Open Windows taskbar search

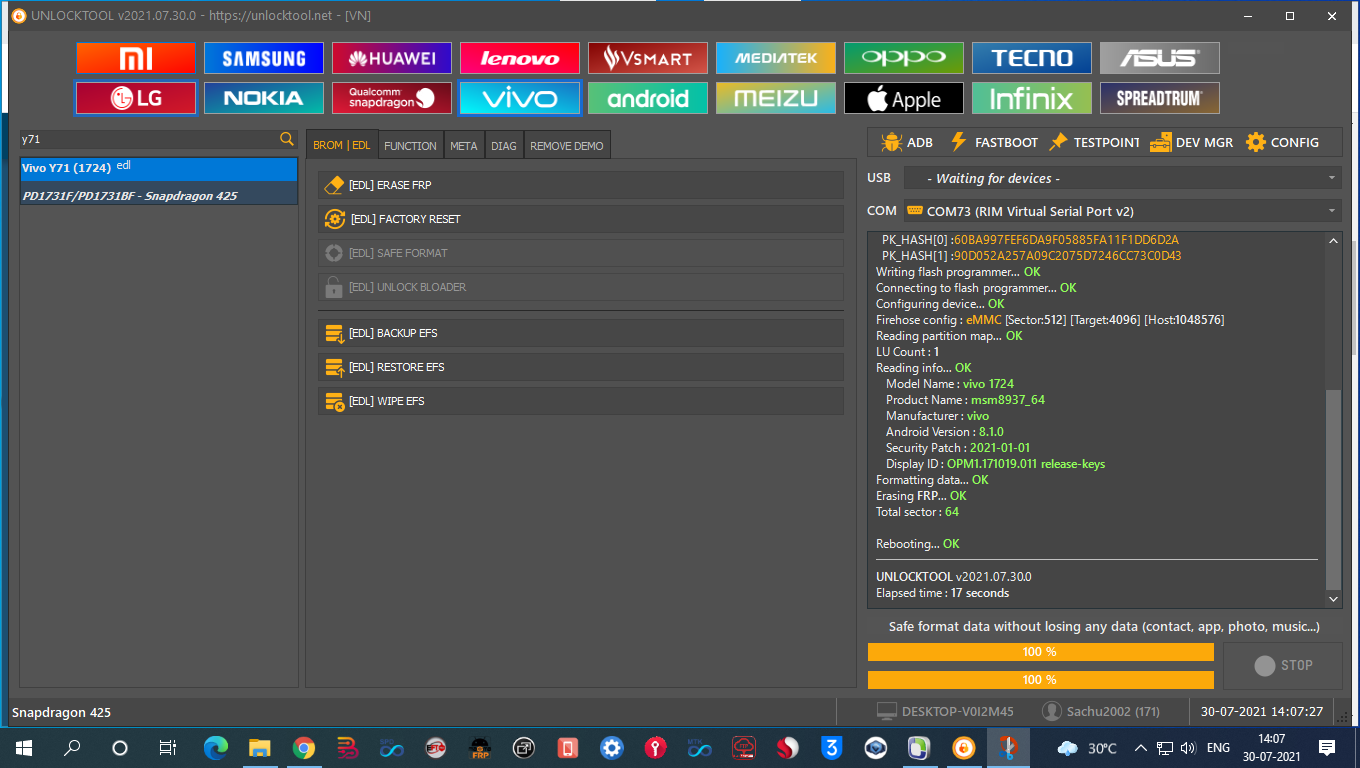pyautogui.click(x=72, y=747)
